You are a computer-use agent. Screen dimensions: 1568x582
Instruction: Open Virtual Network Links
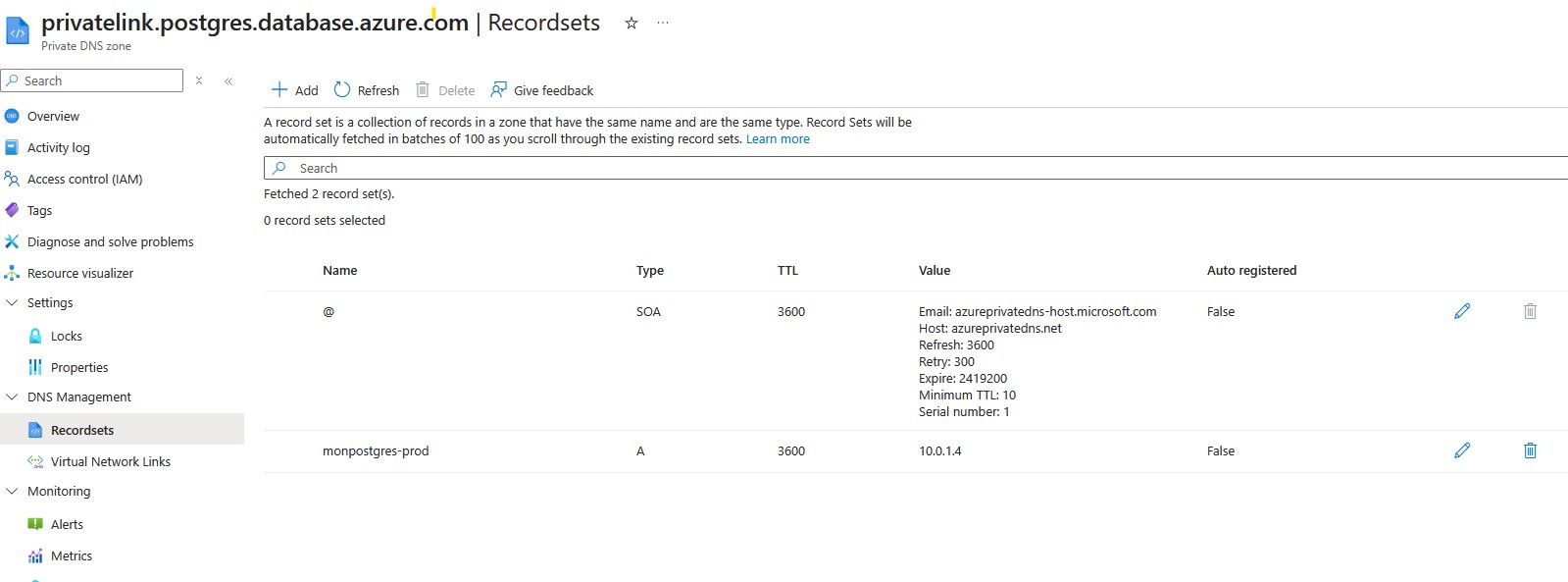[111, 461]
